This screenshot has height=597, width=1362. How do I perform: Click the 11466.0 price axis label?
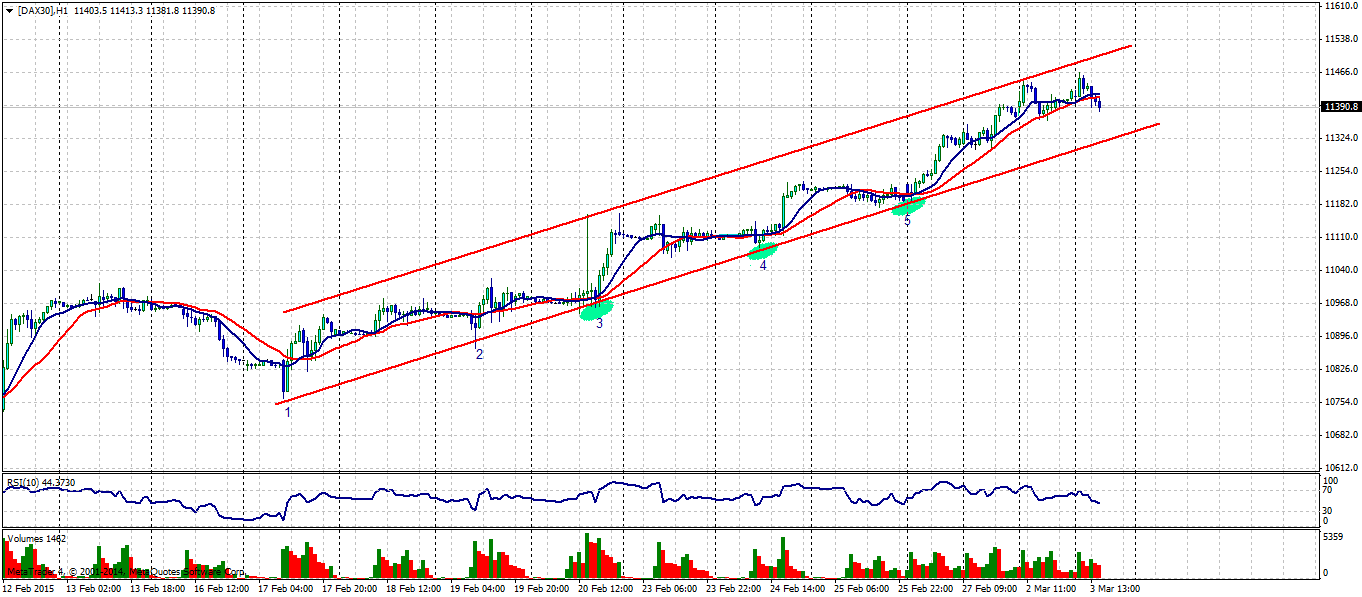point(1341,72)
